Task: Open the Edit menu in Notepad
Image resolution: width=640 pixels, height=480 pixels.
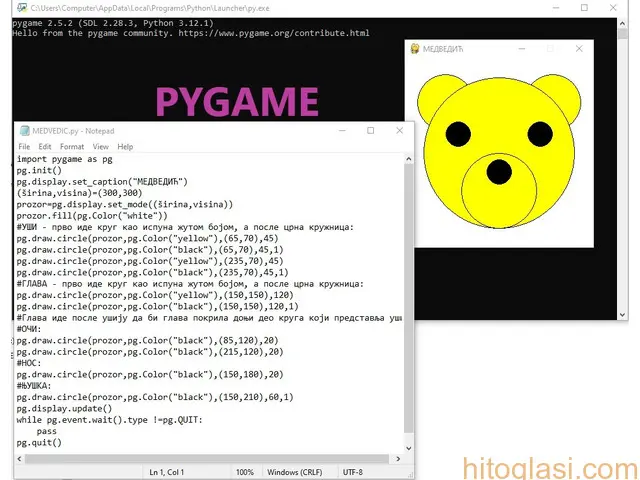Action: [45, 147]
